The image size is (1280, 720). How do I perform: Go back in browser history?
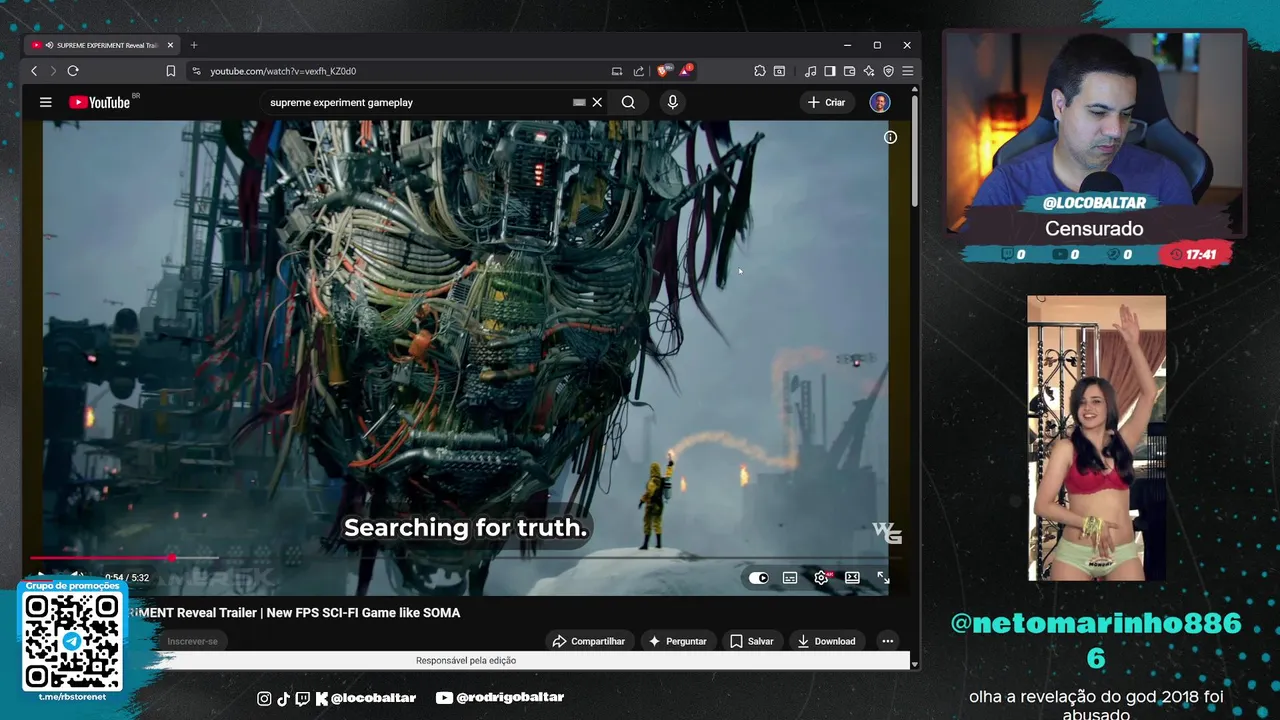click(x=34, y=71)
